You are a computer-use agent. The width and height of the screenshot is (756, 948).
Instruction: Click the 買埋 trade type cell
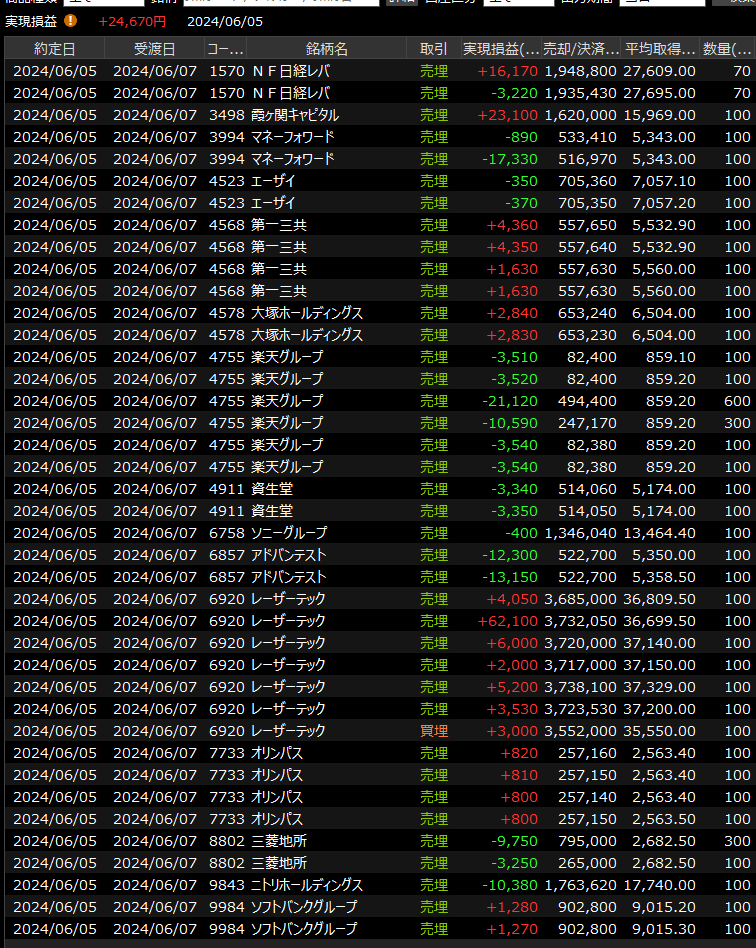434,731
